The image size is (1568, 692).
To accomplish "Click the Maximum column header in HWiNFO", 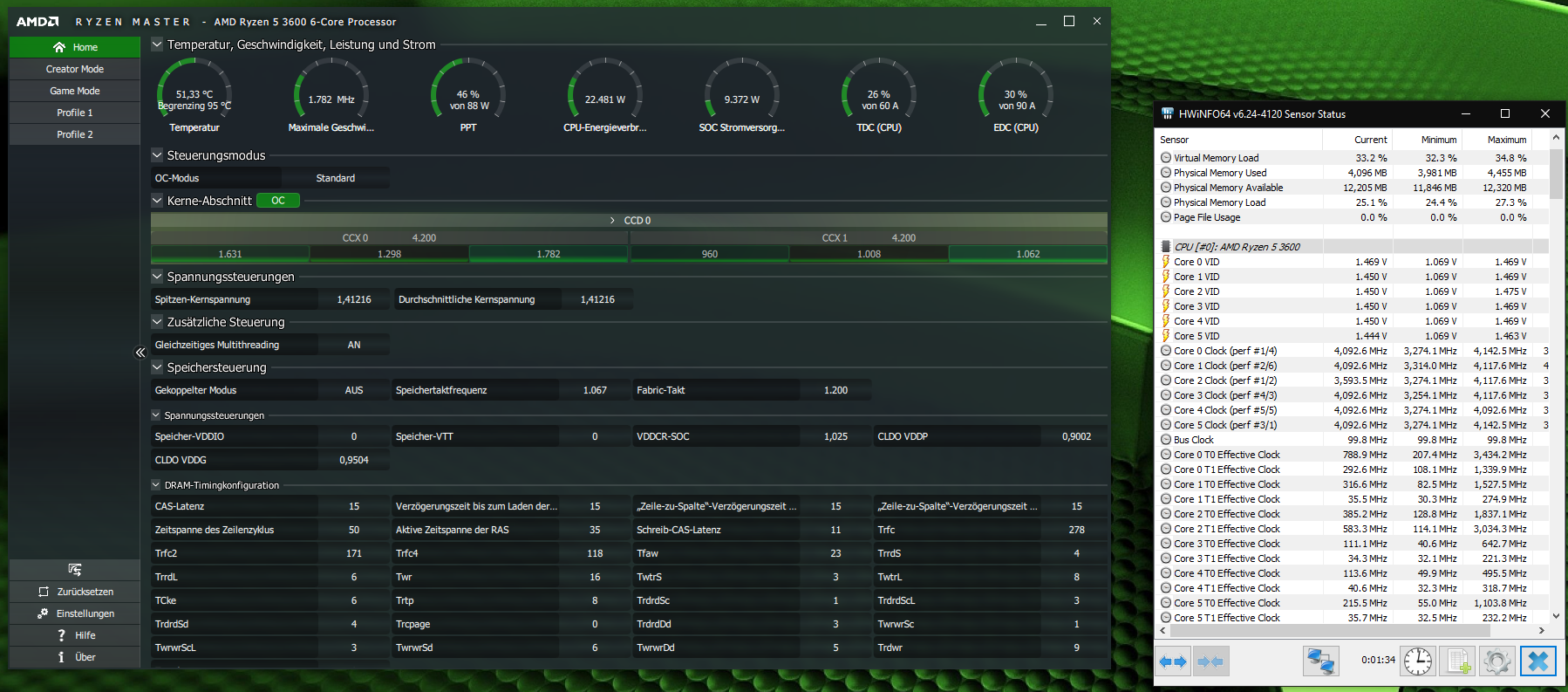I will tap(1496, 140).
